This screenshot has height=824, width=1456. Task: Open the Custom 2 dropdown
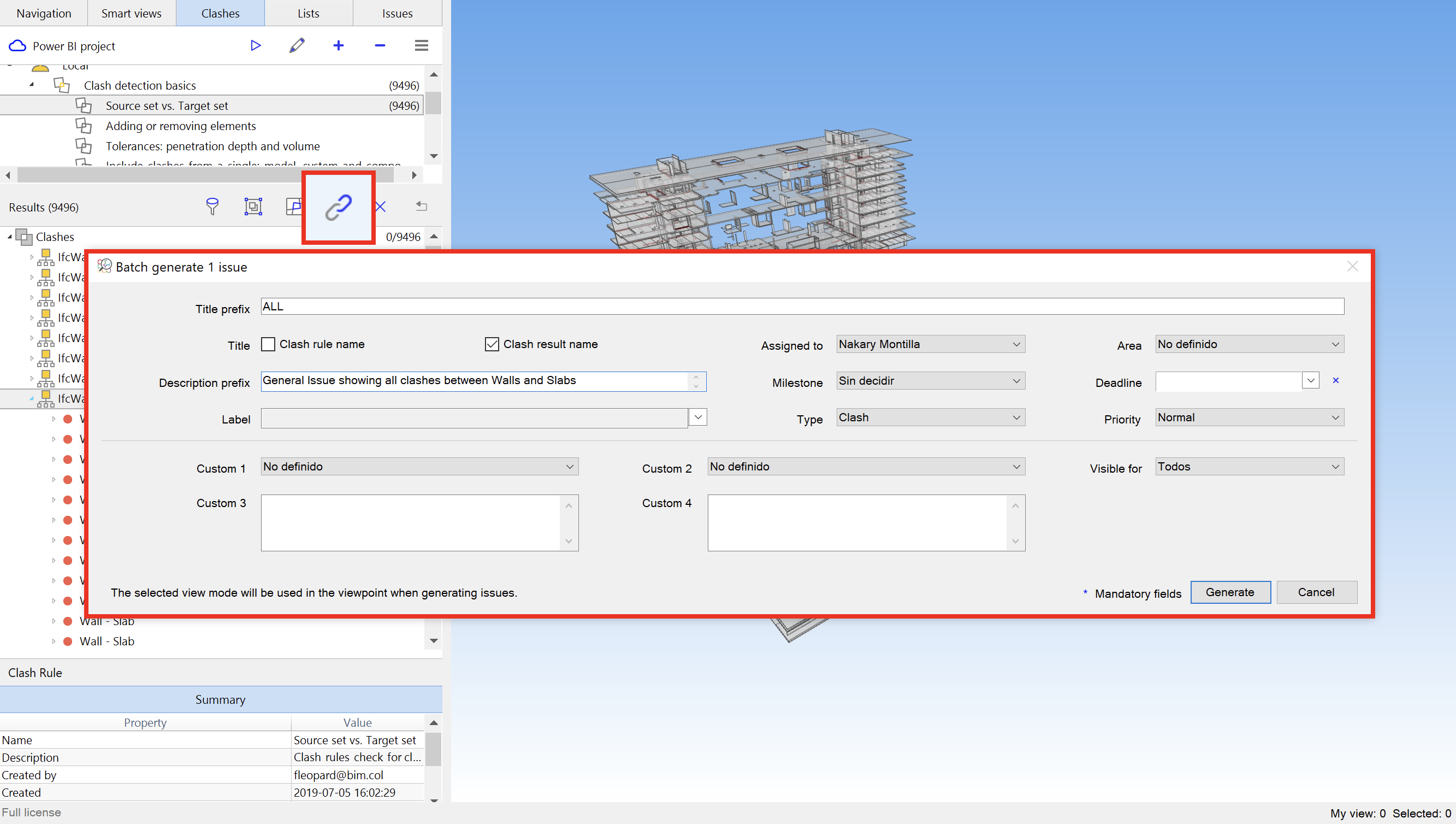pyautogui.click(x=866, y=466)
